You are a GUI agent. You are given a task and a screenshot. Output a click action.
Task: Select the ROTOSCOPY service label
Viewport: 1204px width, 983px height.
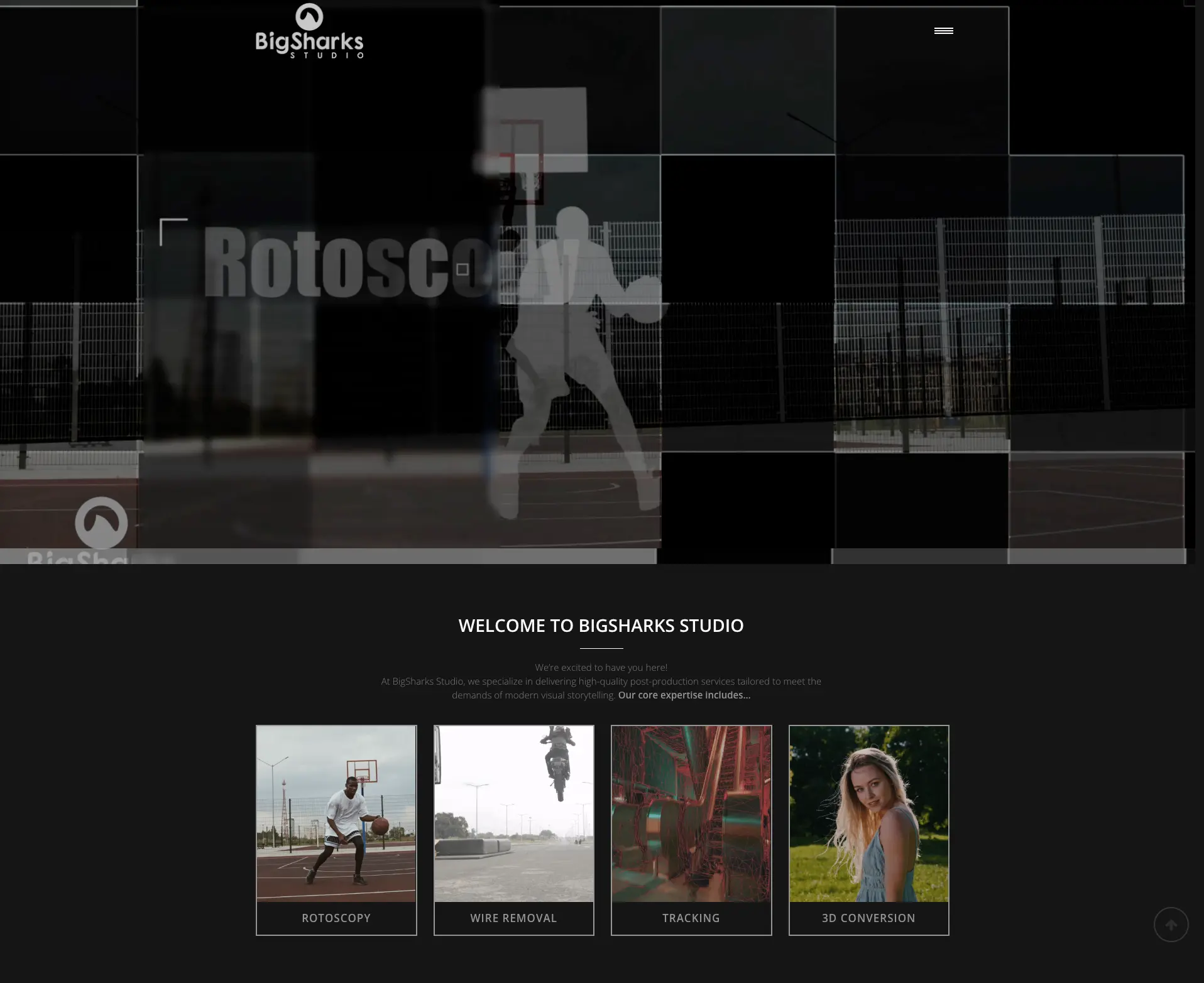point(336,918)
